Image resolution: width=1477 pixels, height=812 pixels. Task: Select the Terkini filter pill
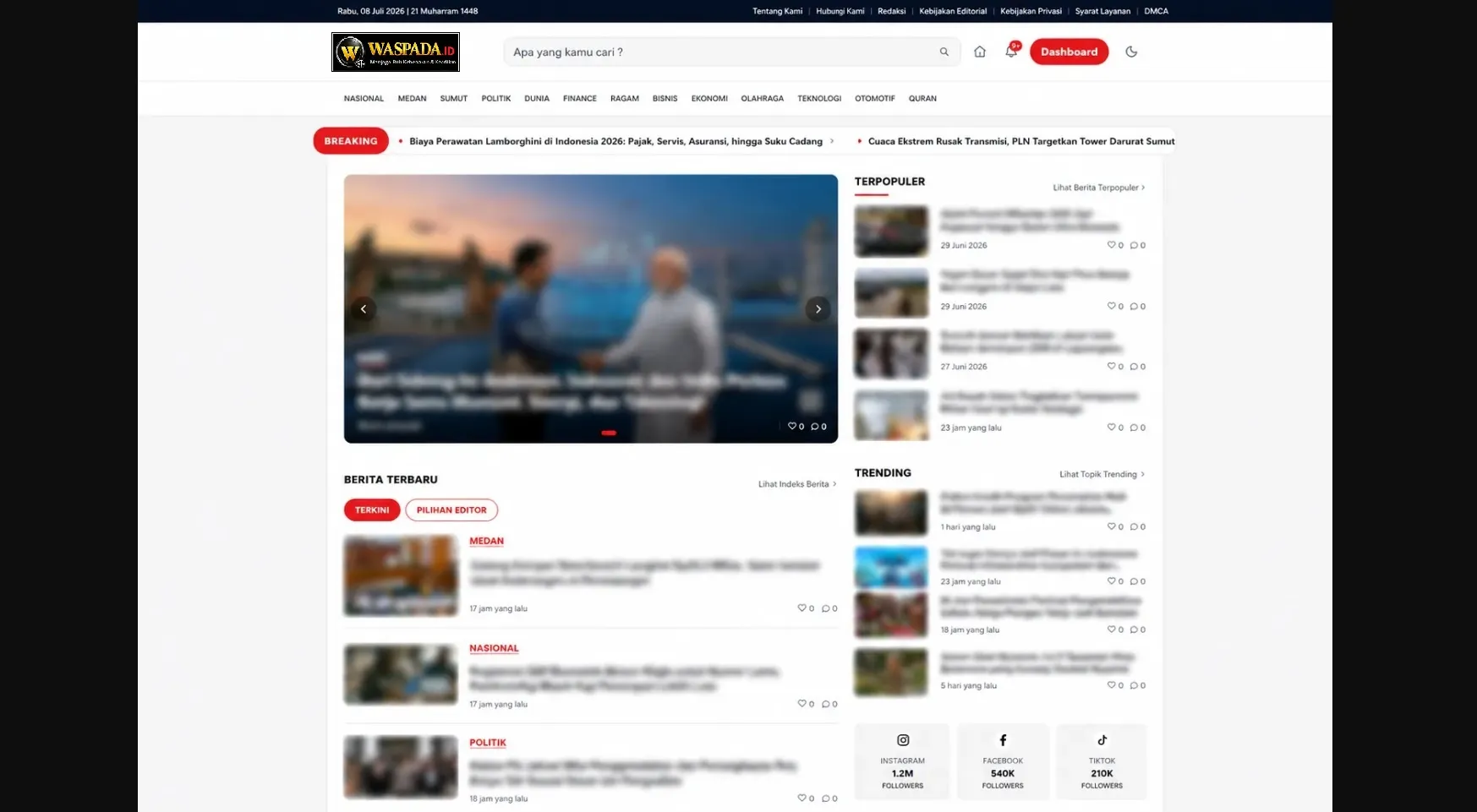coord(372,510)
